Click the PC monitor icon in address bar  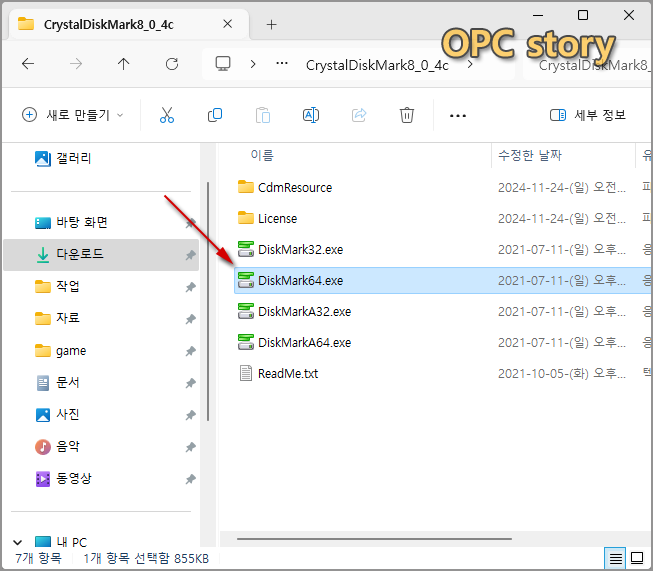pyautogui.click(x=223, y=64)
